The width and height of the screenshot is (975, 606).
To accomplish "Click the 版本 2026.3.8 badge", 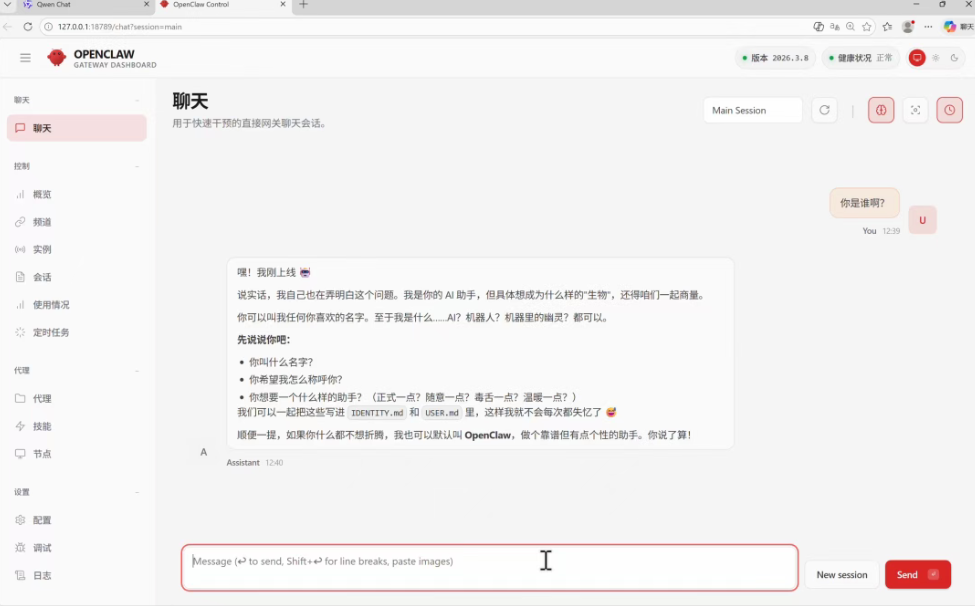I will (x=775, y=58).
